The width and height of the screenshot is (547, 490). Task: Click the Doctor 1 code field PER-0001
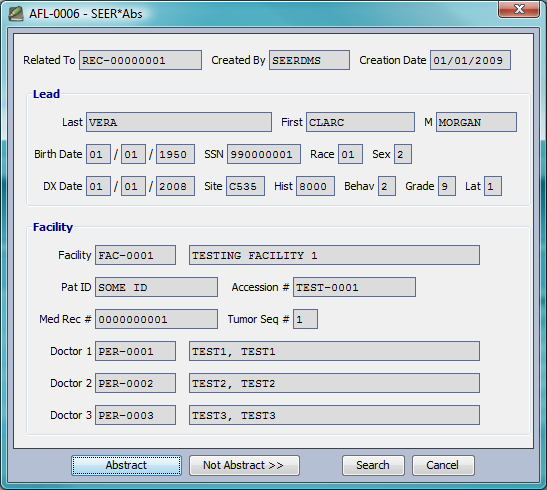pos(135,351)
